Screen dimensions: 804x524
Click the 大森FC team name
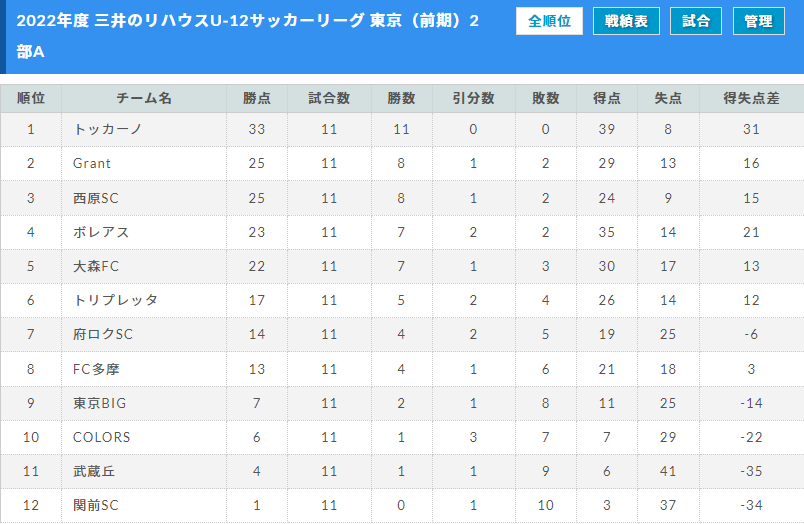pos(96,266)
